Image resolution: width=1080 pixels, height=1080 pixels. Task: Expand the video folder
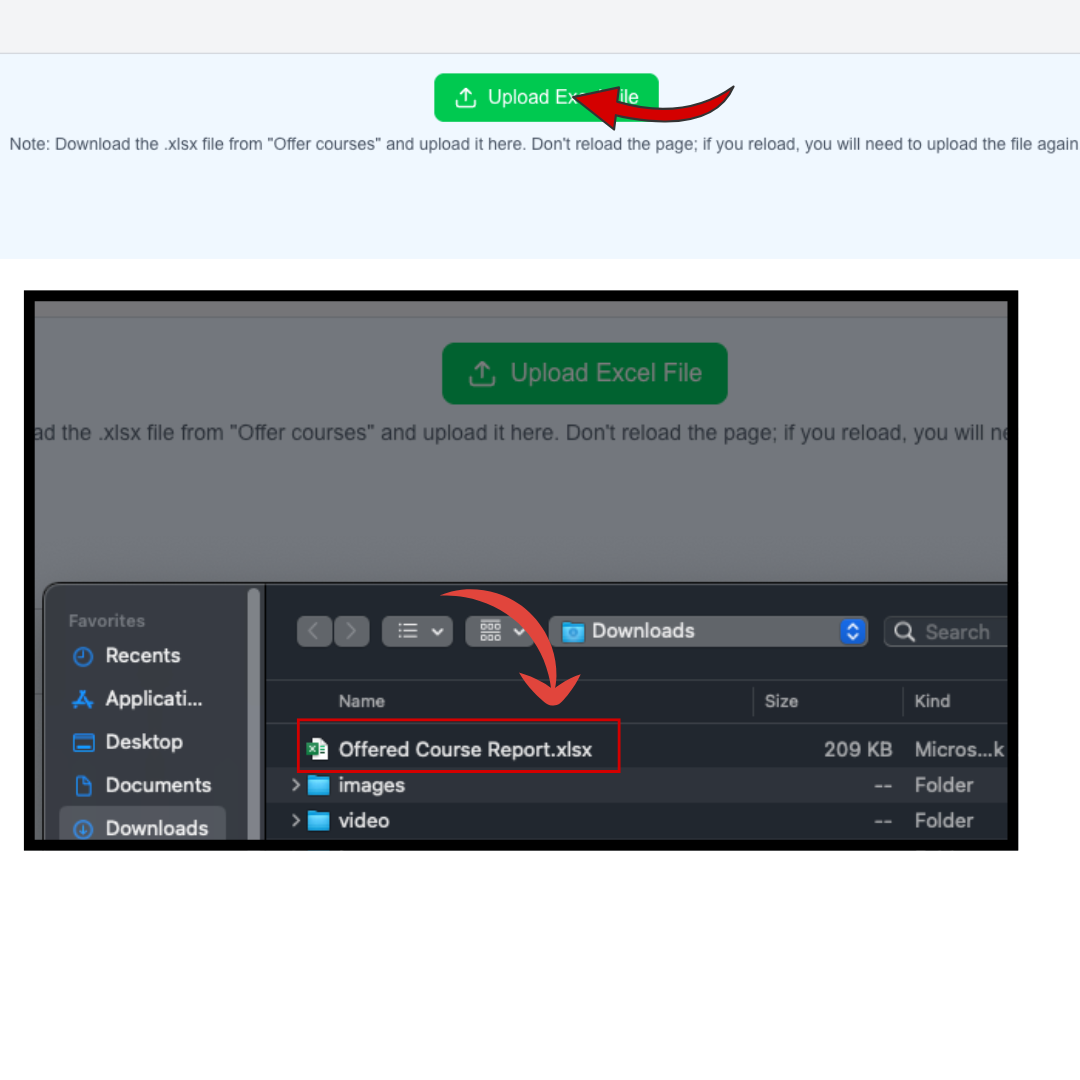tap(296, 821)
